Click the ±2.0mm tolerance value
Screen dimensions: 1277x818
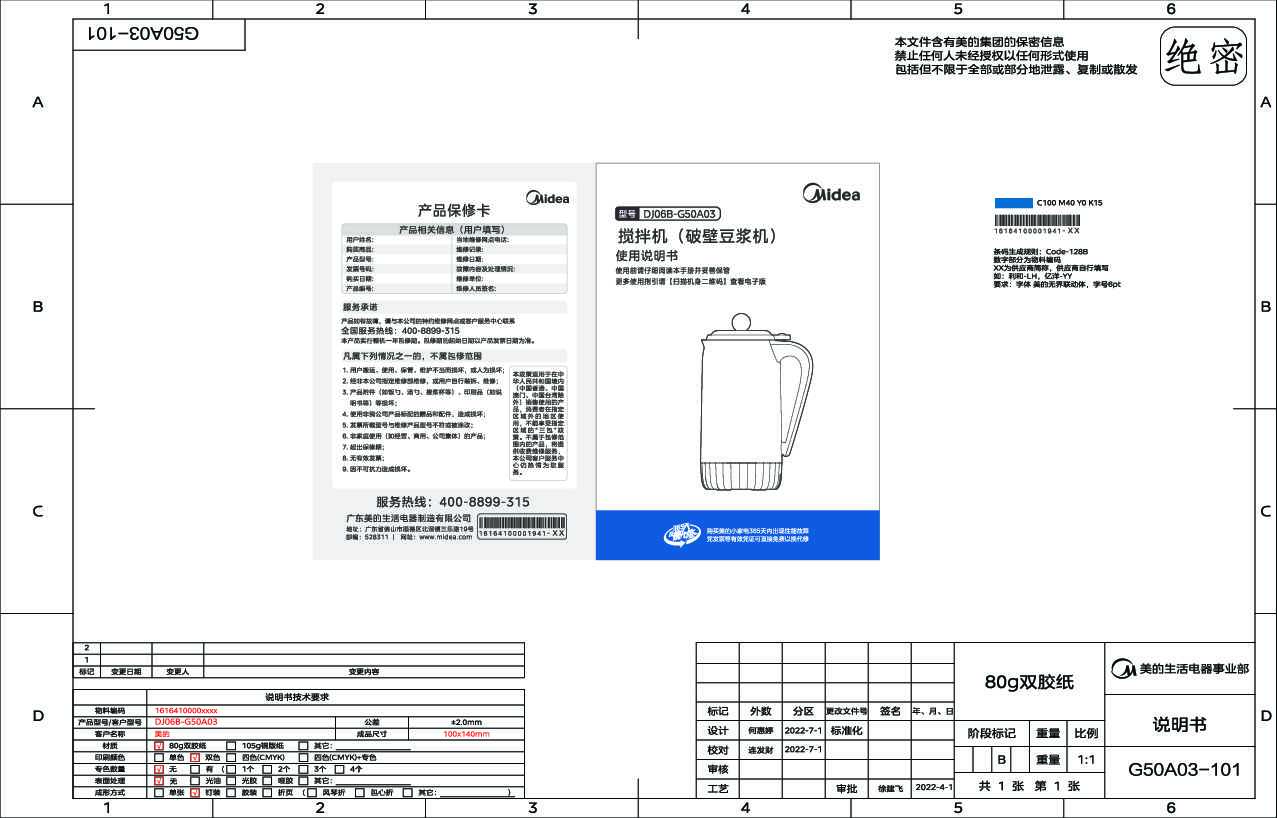tap(466, 722)
